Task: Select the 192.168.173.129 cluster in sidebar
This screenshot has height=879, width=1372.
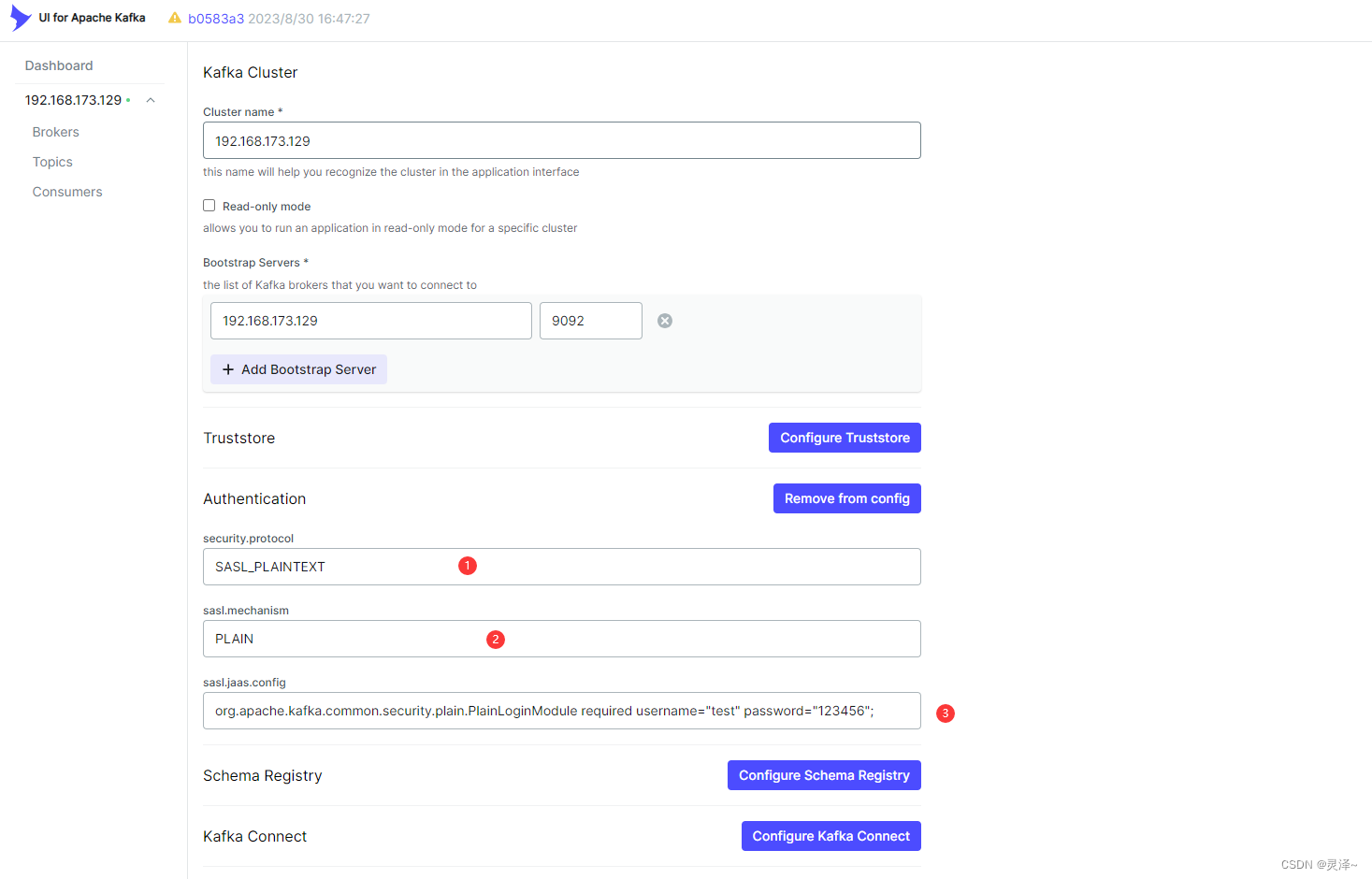Action: [x=74, y=100]
